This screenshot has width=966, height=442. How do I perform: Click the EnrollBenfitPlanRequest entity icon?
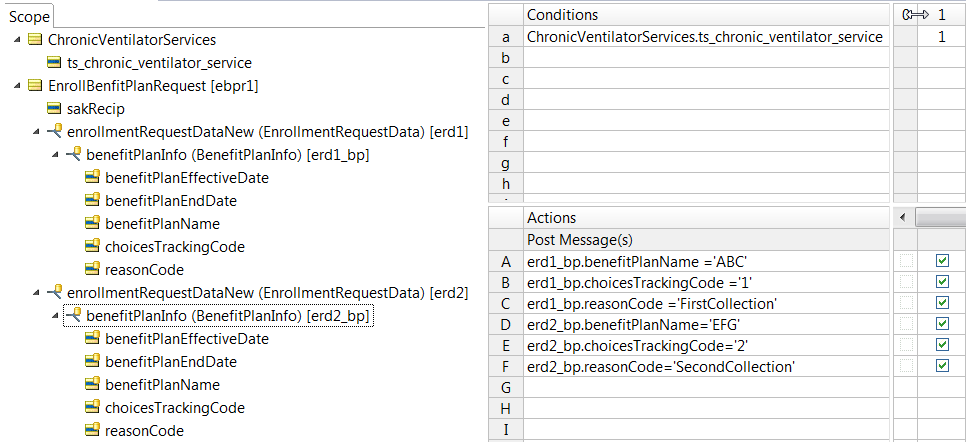[35, 86]
